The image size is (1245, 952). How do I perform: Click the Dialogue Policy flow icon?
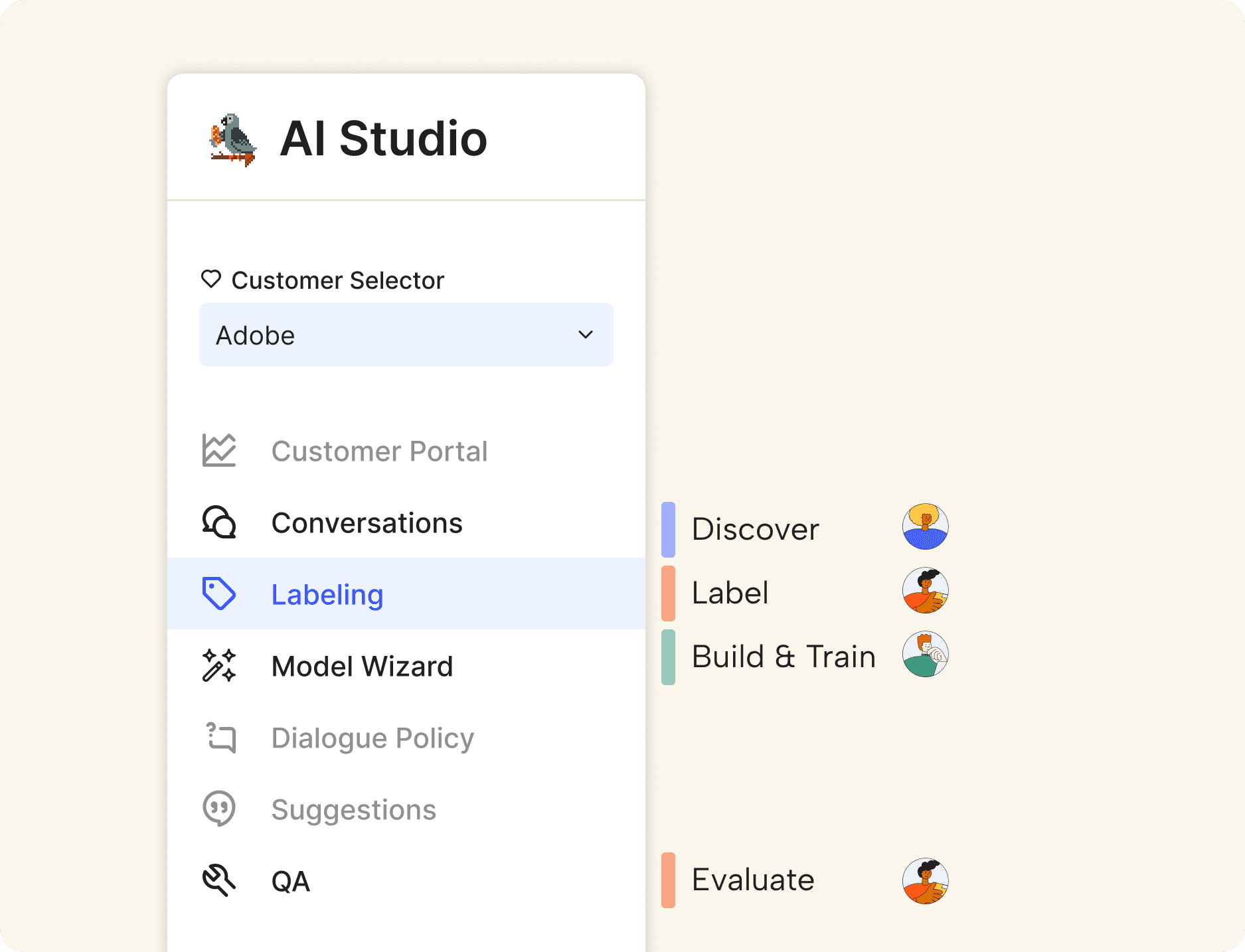pos(221,738)
